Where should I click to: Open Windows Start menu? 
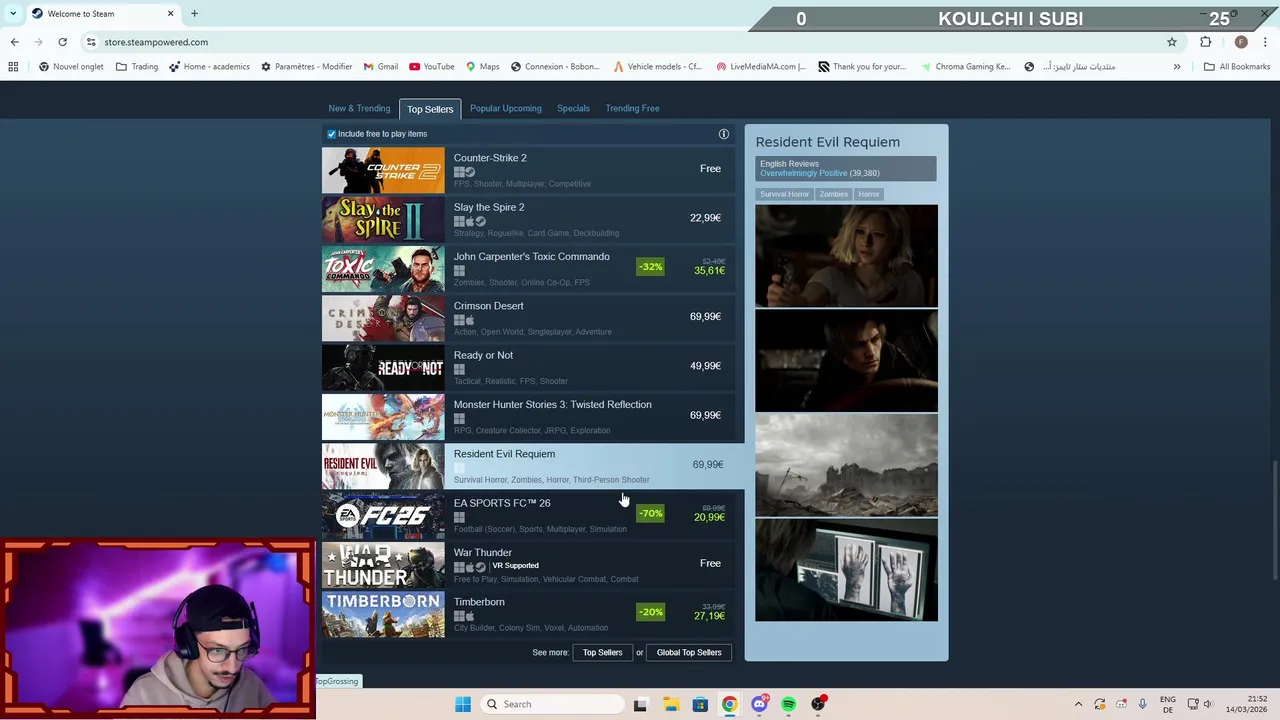point(462,704)
